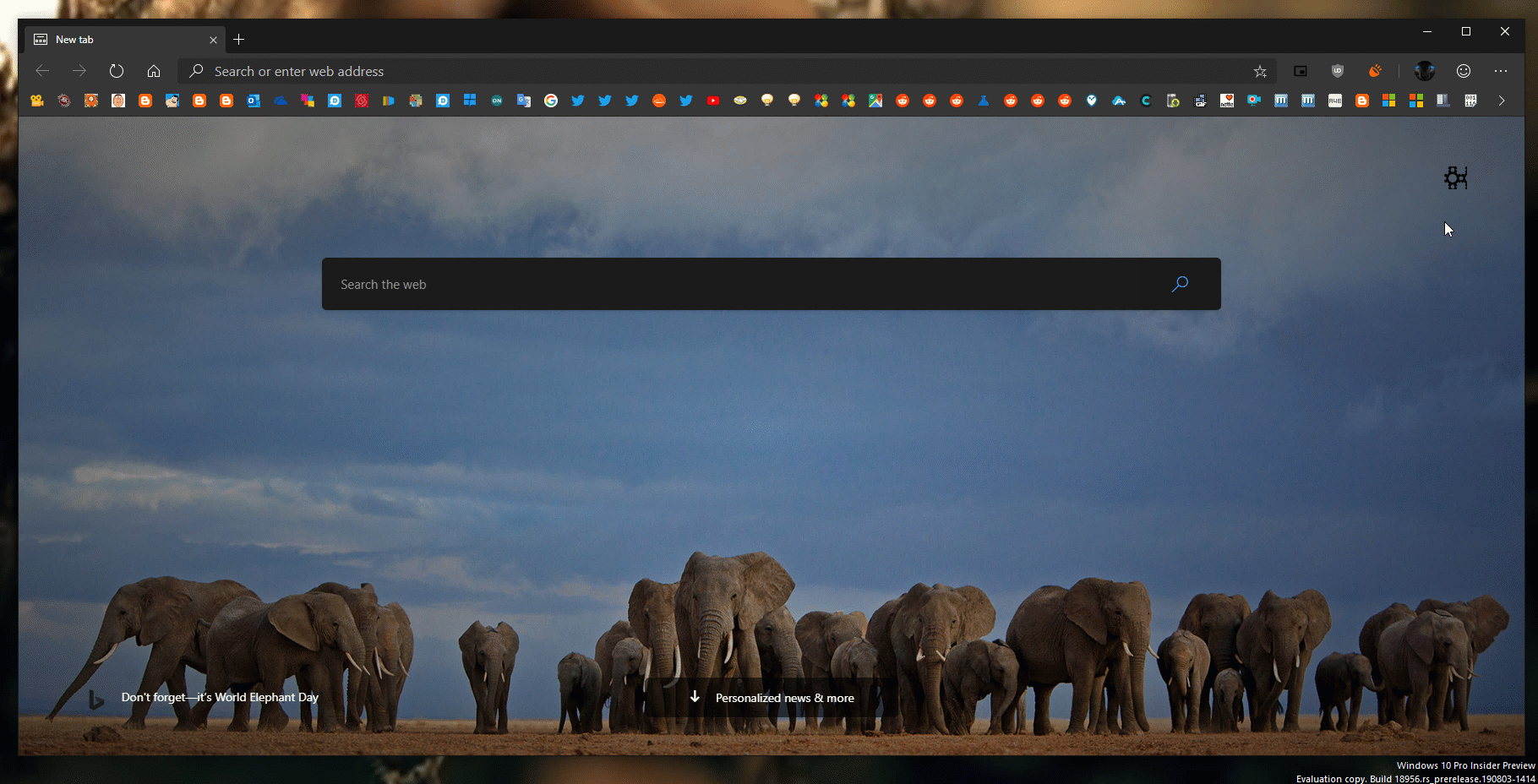This screenshot has width=1538, height=784.
Task: Select the New tab tab
Action: click(118, 40)
